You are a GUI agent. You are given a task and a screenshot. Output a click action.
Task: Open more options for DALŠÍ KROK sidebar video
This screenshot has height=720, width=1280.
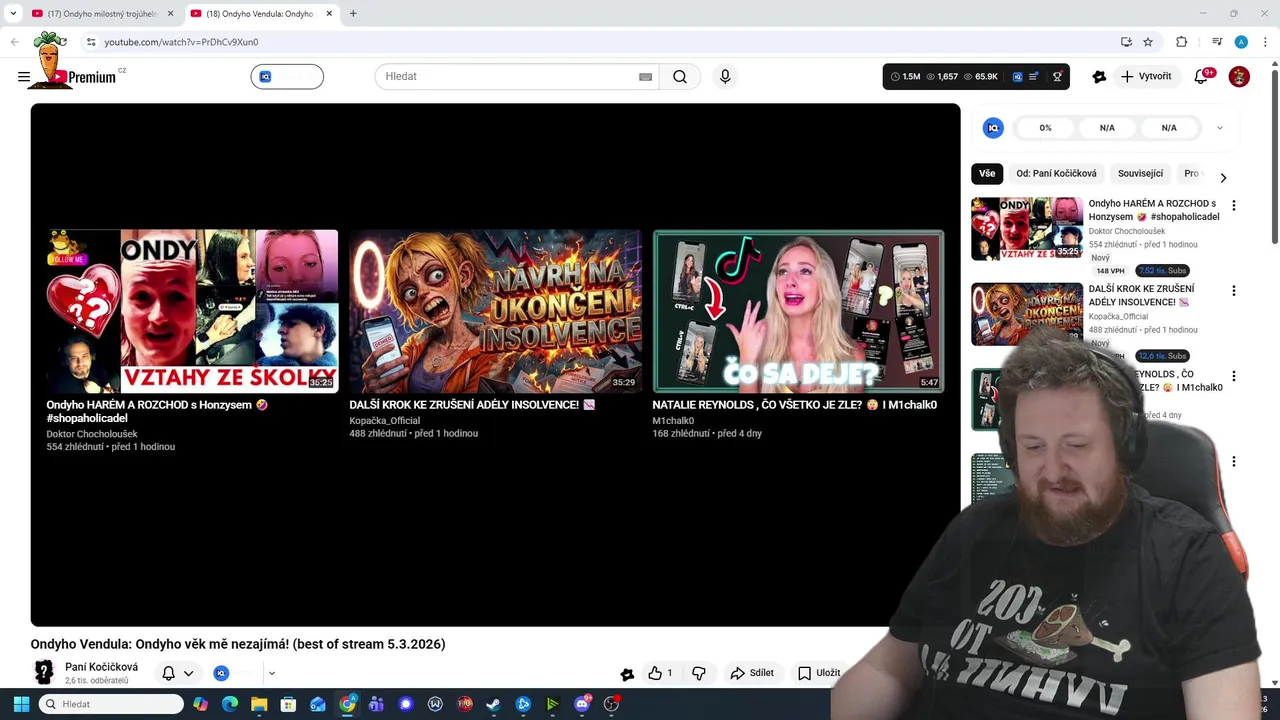click(x=1233, y=291)
